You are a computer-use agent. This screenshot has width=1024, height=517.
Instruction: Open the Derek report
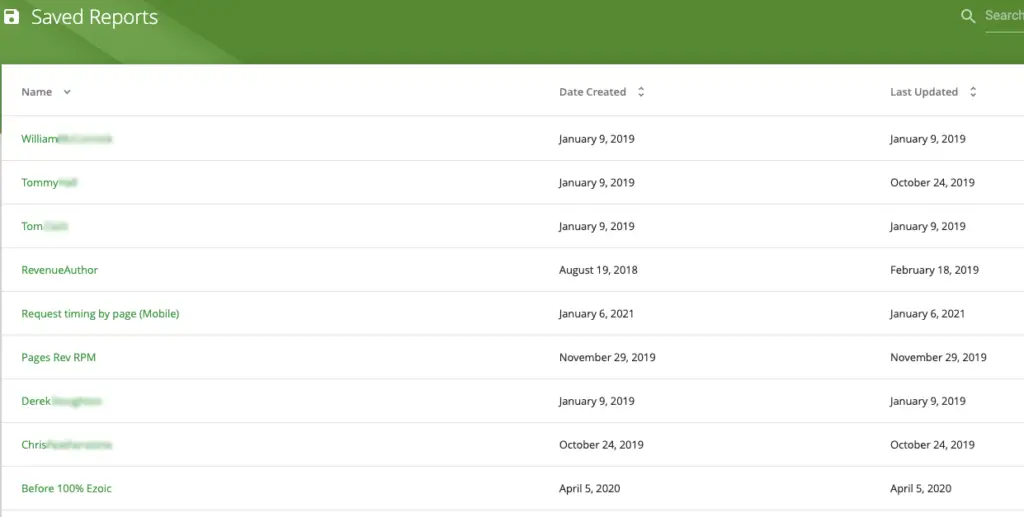tap(61, 401)
